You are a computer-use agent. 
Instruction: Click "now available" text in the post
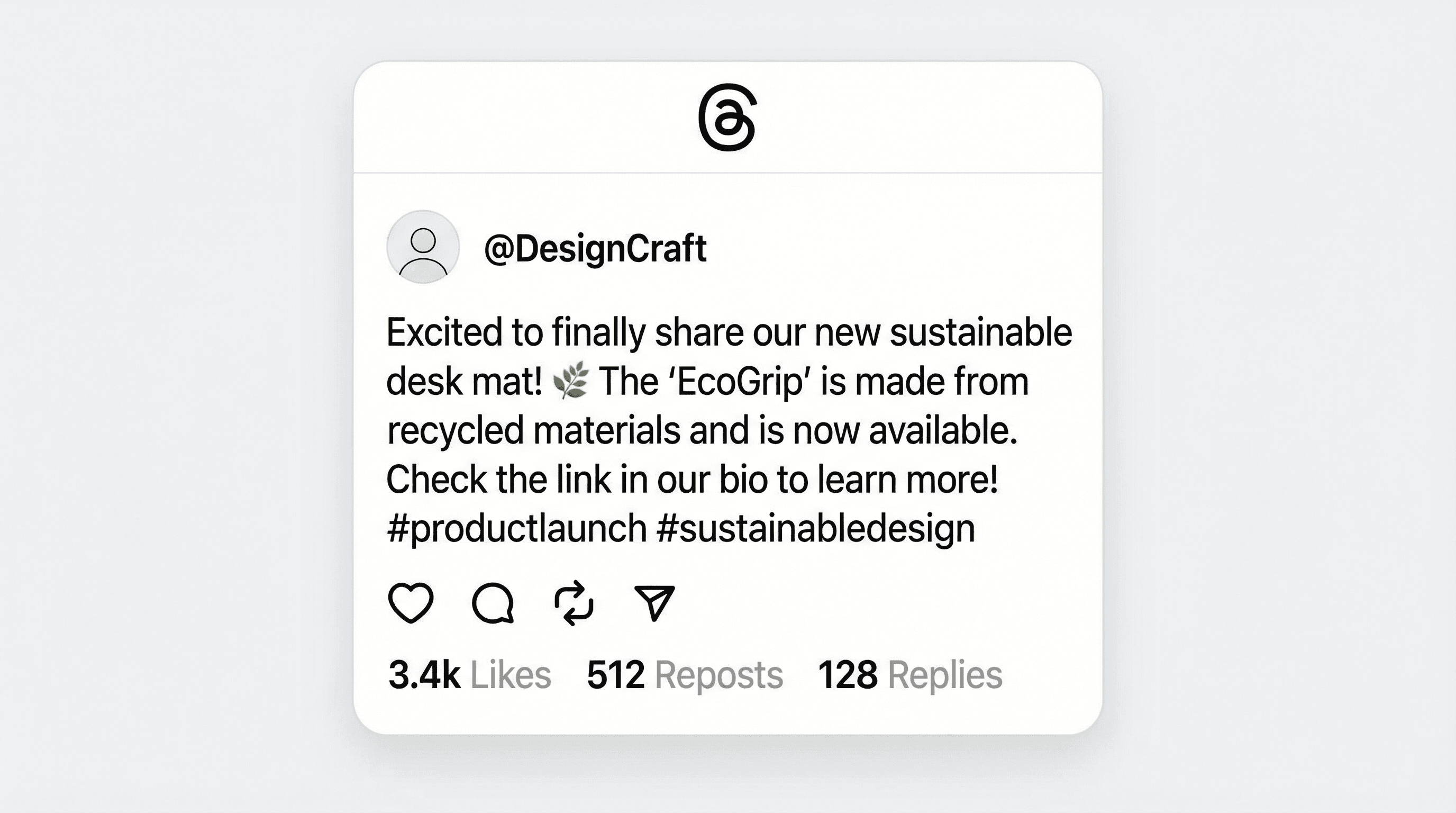[904, 431]
